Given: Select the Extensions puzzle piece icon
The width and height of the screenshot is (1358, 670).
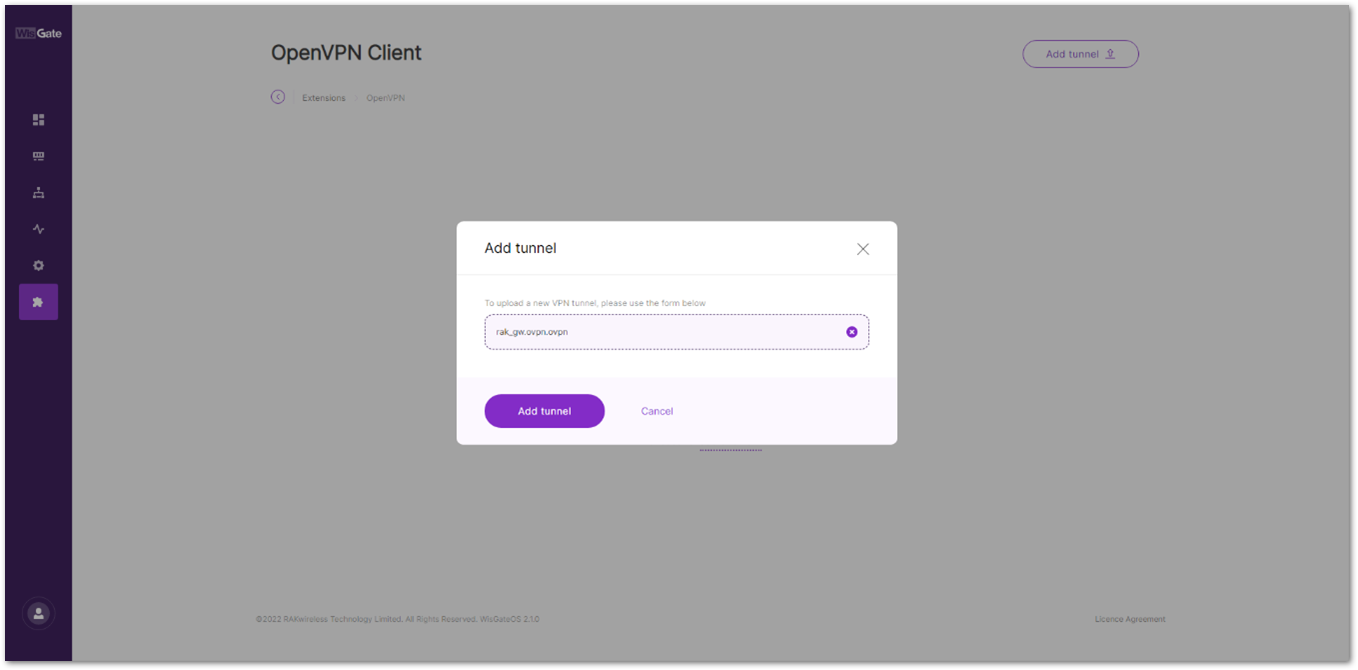Looking at the screenshot, I should [x=38, y=302].
